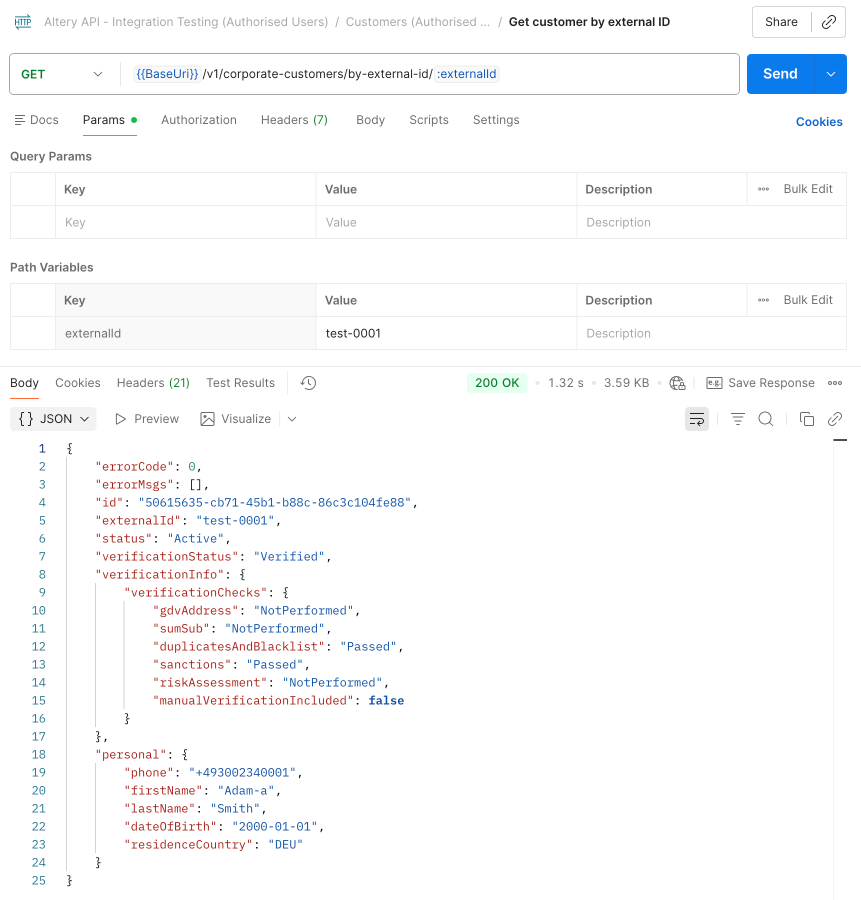Open the GET method dropdown
The width and height of the screenshot is (861, 900).
coord(62,74)
